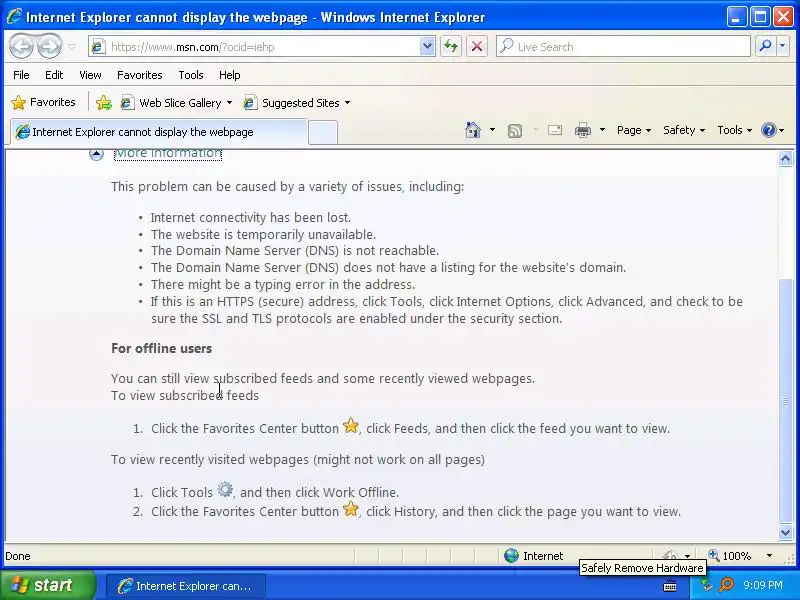Image resolution: width=800 pixels, height=600 pixels.
Task: Click 'The website is temporarily unavailable.' text
Action: (x=263, y=235)
